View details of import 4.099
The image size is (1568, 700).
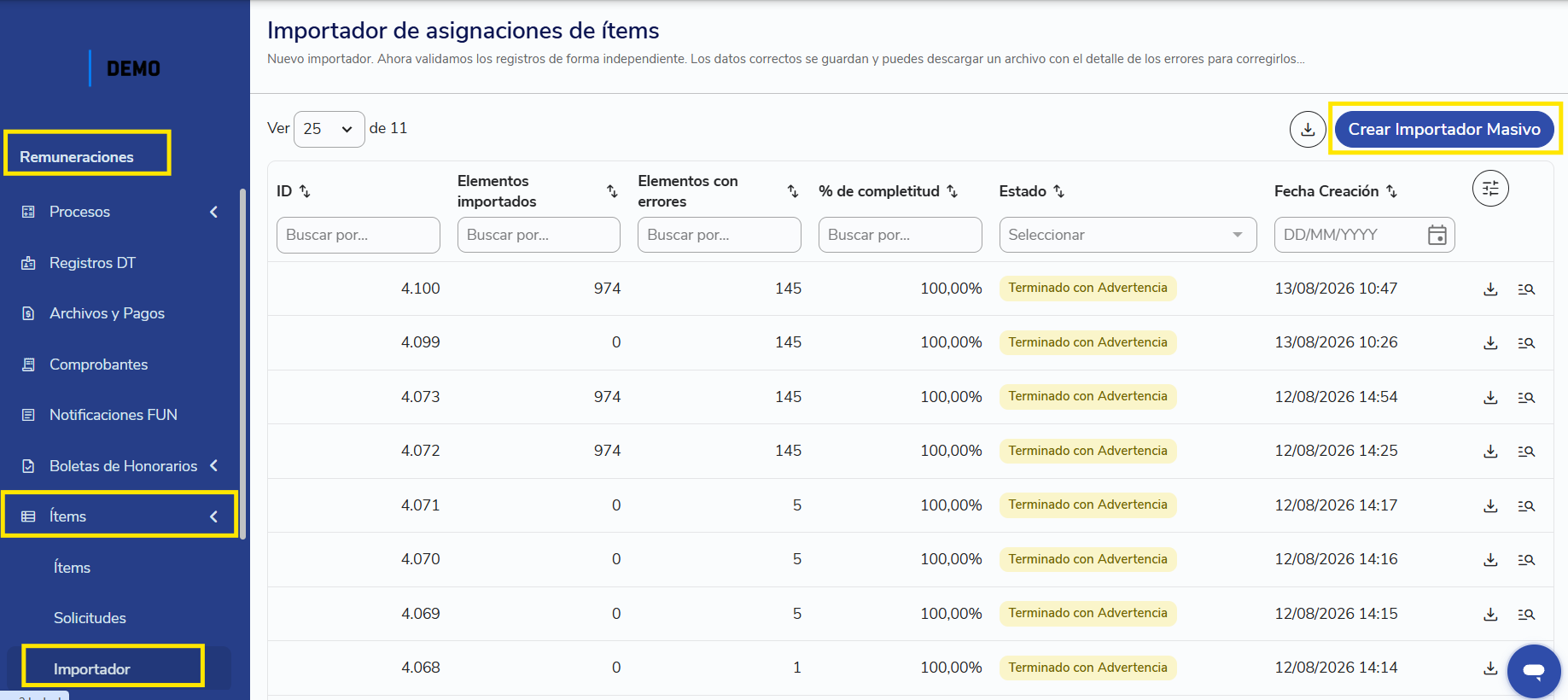(x=1526, y=343)
